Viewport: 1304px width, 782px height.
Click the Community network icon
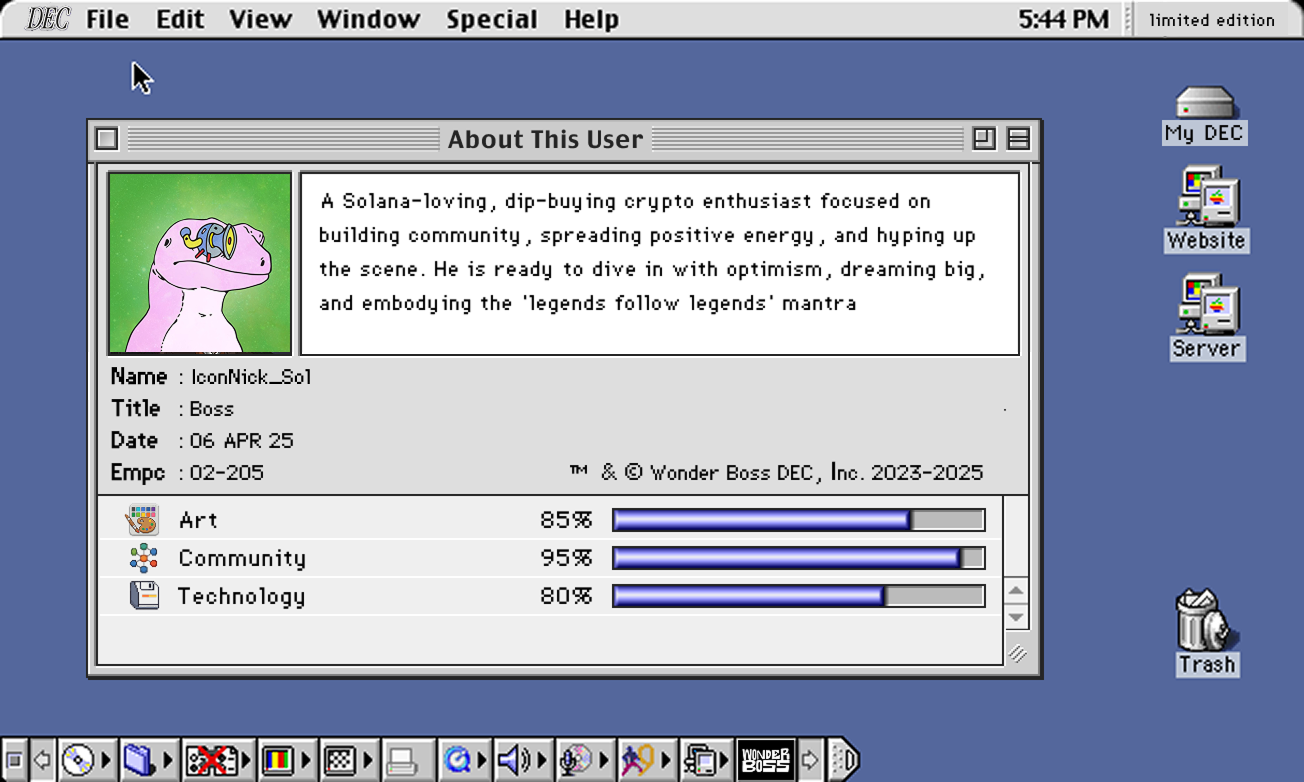(x=144, y=558)
